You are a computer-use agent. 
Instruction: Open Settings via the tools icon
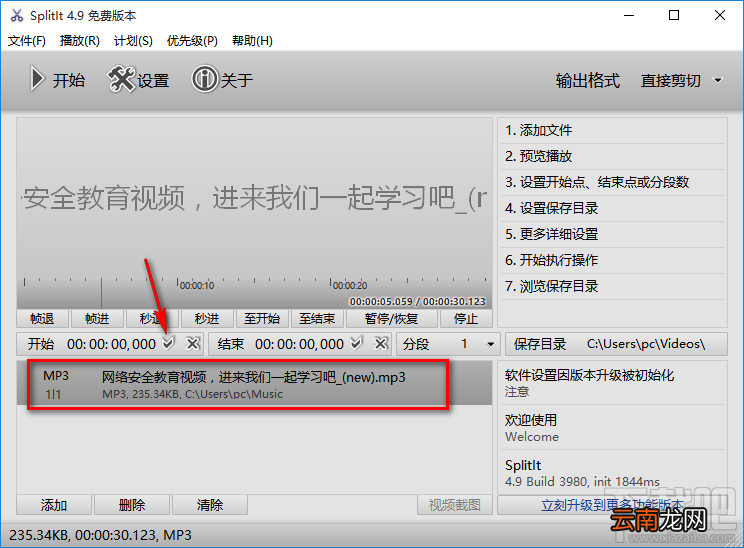(x=121, y=79)
